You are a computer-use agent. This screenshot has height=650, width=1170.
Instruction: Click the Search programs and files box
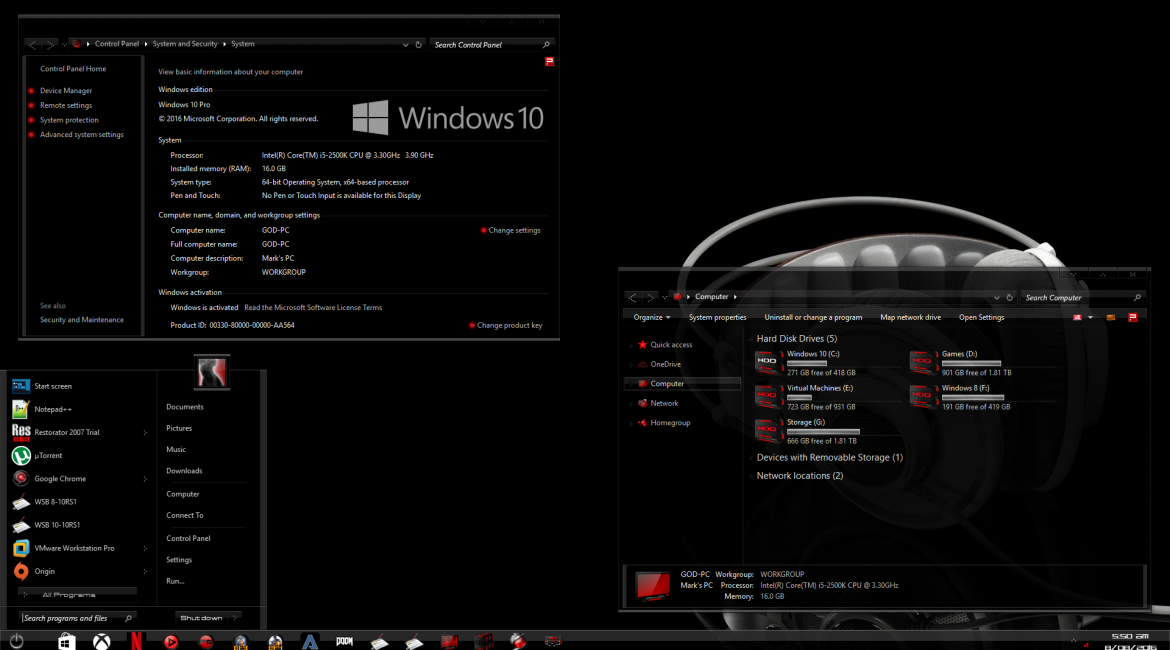click(77, 618)
